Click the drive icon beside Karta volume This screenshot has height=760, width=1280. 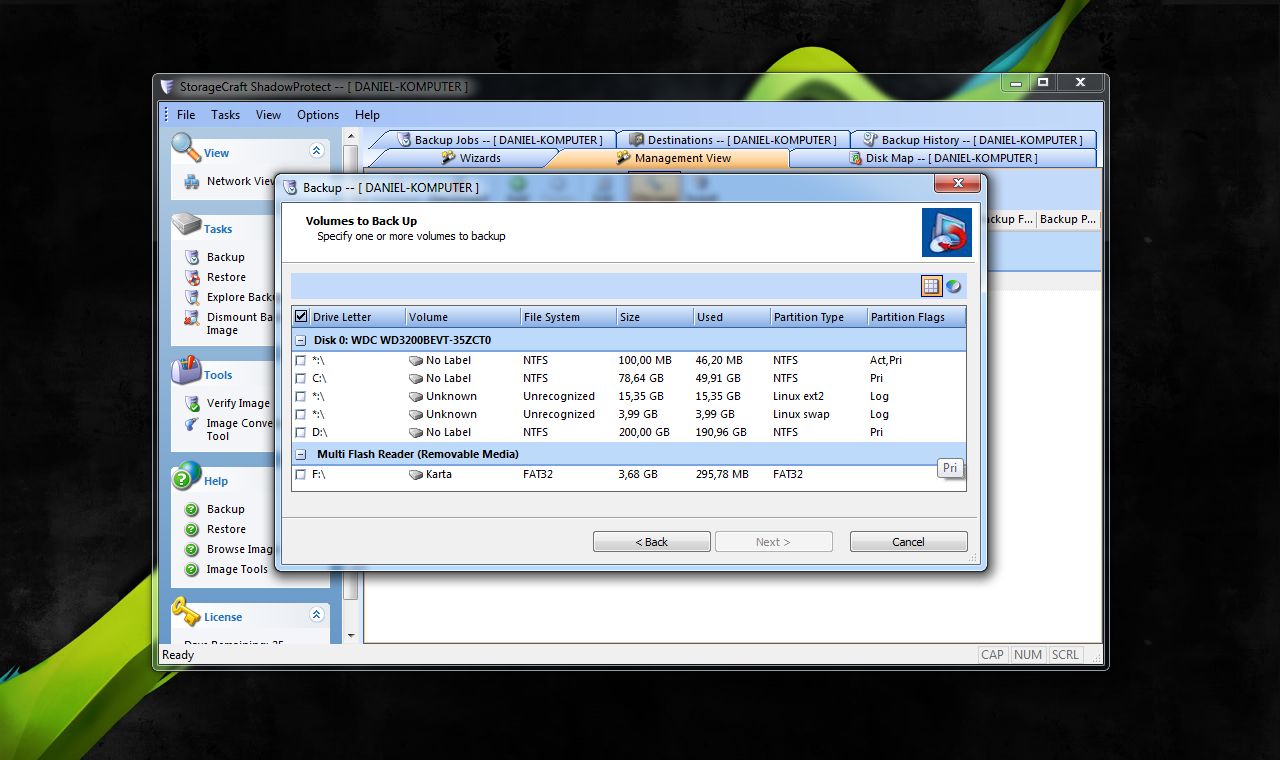pyautogui.click(x=416, y=474)
